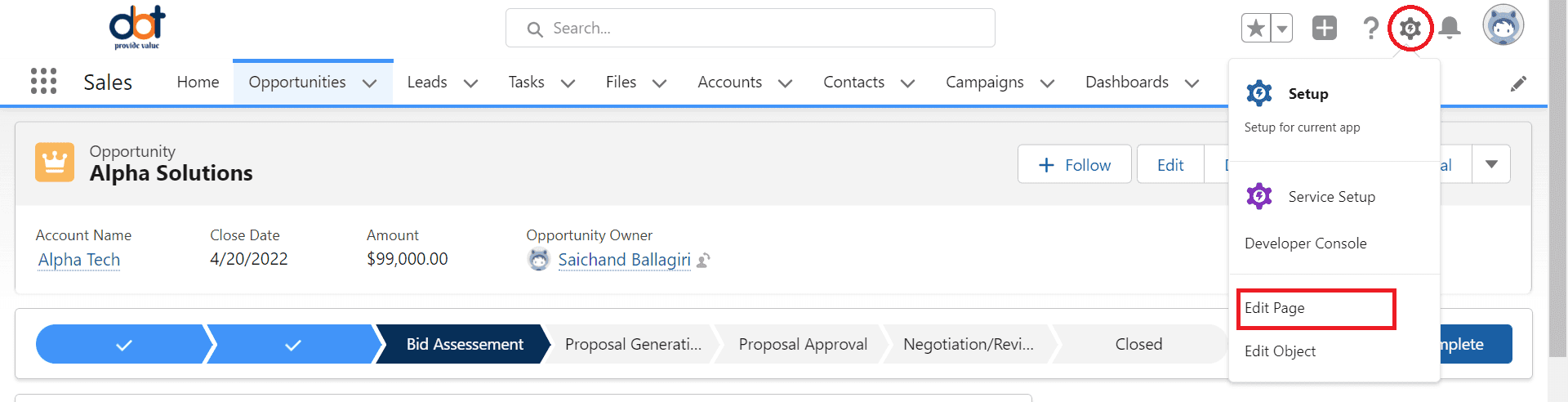The image size is (1568, 402).
Task: Open more actions dropdown next to Edit
Action: (x=1491, y=164)
